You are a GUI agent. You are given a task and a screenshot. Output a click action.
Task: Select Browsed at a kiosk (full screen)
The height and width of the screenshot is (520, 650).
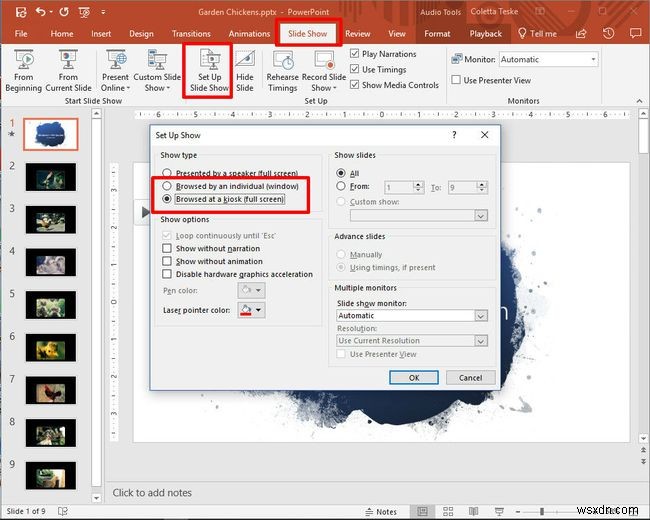click(x=167, y=199)
